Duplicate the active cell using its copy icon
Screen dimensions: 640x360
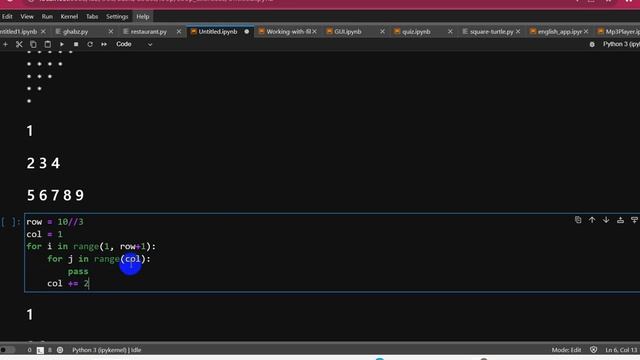click(x=578, y=220)
